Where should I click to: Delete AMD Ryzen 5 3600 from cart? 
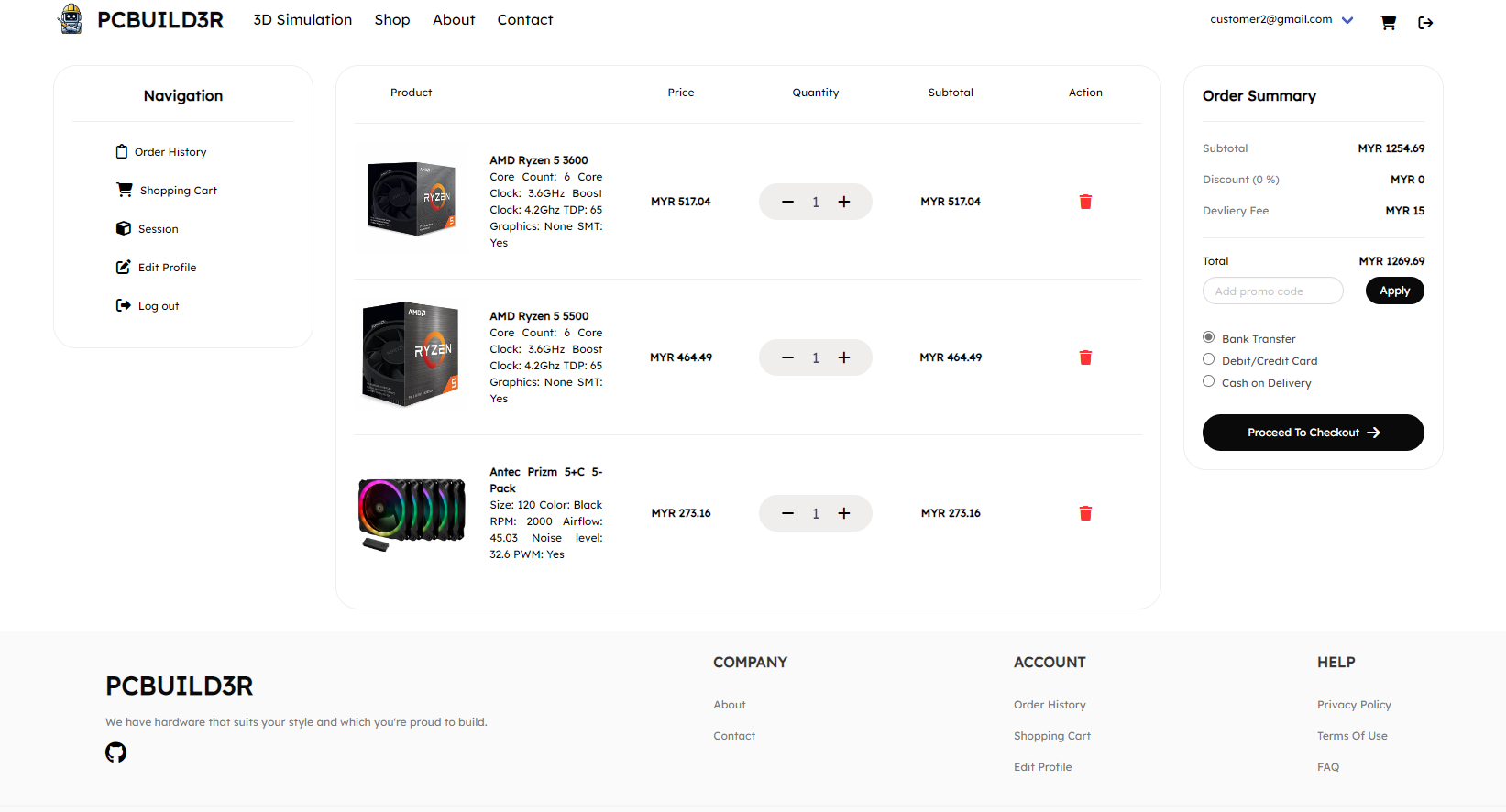[1085, 202]
